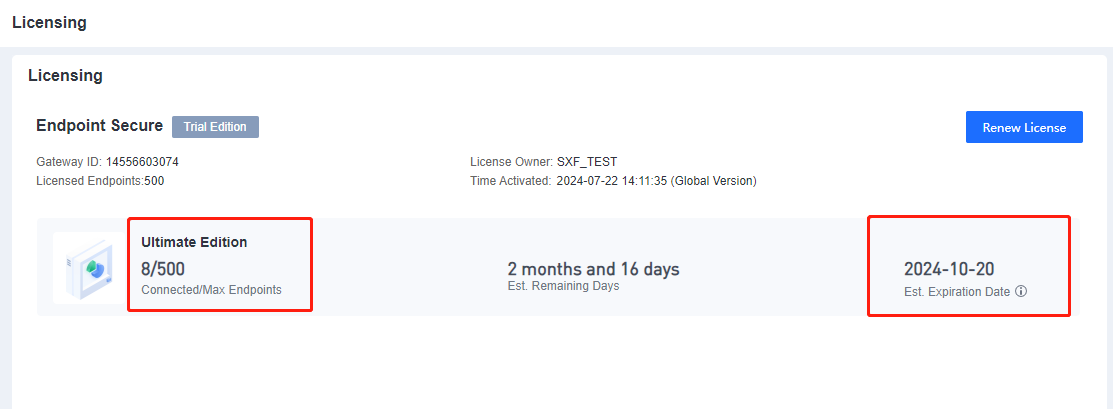Click the Connected/Max Endpoints label

(211, 290)
